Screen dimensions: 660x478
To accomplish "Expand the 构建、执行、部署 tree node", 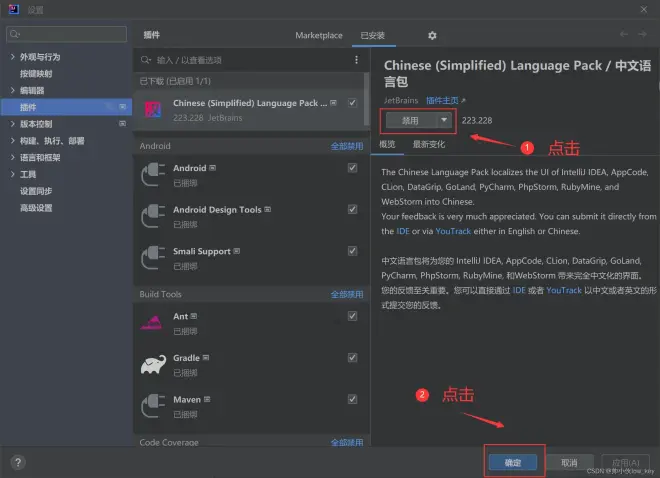I will coord(12,141).
